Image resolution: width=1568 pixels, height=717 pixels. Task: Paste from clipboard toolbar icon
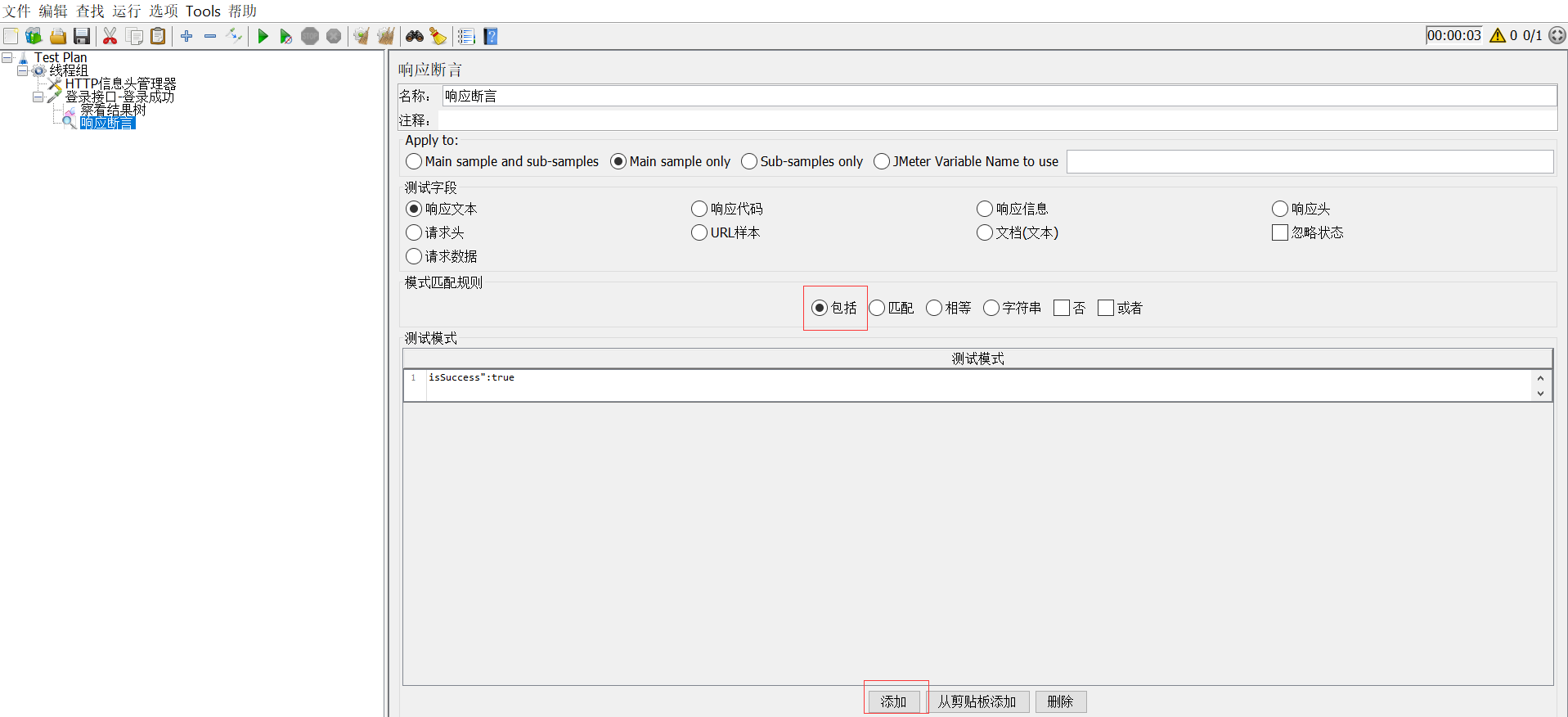tap(158, 36)
